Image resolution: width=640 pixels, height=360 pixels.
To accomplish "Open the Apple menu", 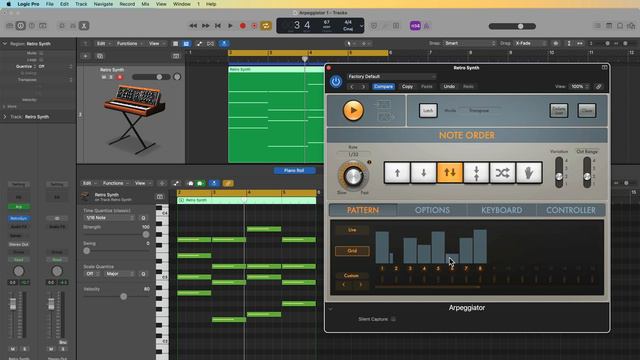I will [8, 4].
